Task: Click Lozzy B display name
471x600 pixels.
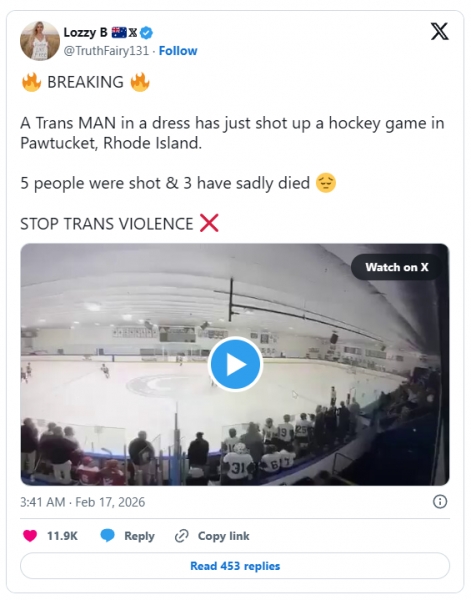Action: tap(85, 33)
